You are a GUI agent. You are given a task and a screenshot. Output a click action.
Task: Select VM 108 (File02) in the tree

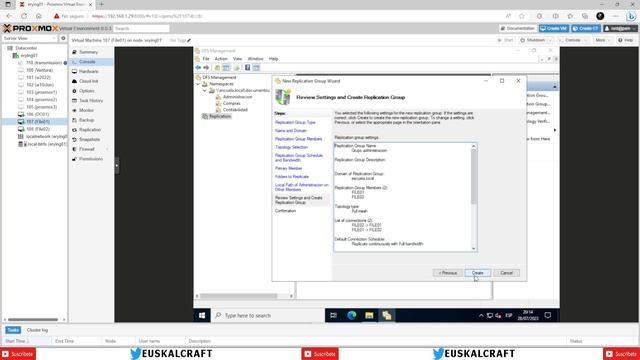pos(38,129)
